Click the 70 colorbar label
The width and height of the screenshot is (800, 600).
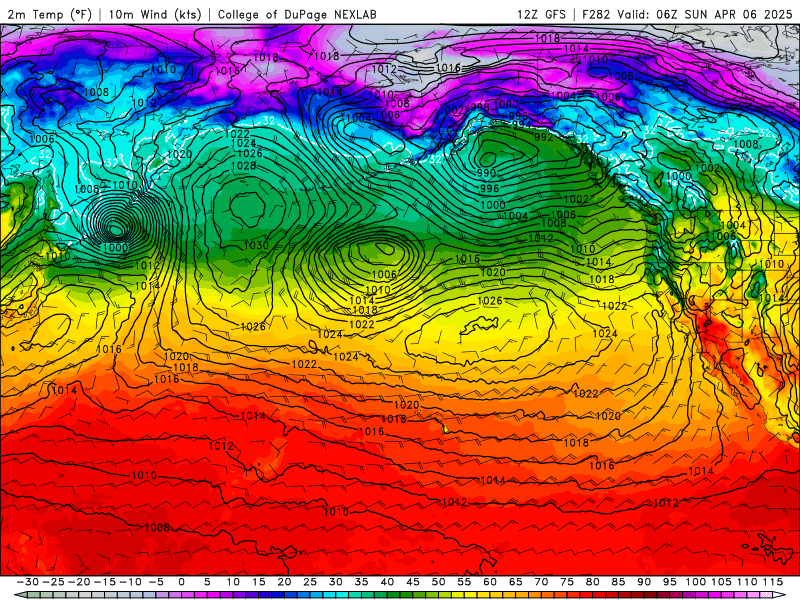[541, 582]
